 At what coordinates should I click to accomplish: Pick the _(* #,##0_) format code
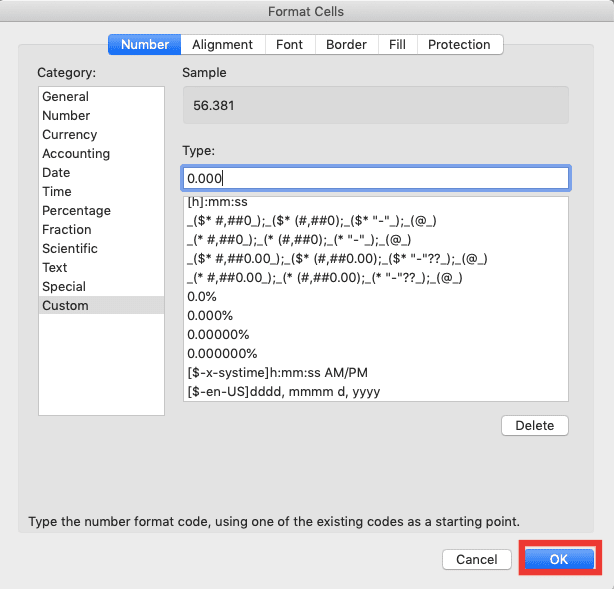[x=376, y=240]
